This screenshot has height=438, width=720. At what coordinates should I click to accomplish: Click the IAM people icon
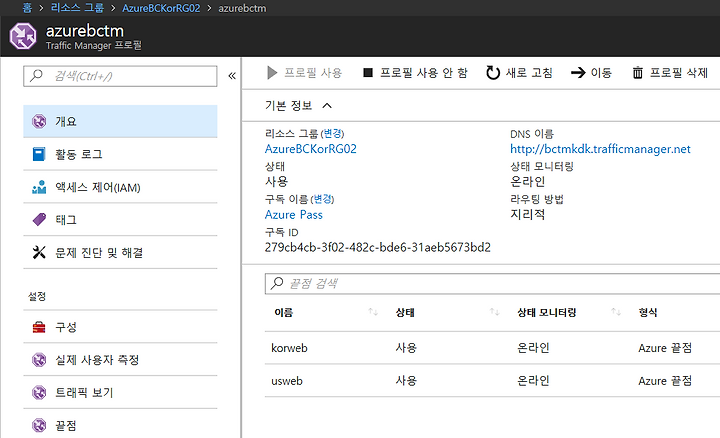coord(39,187)
